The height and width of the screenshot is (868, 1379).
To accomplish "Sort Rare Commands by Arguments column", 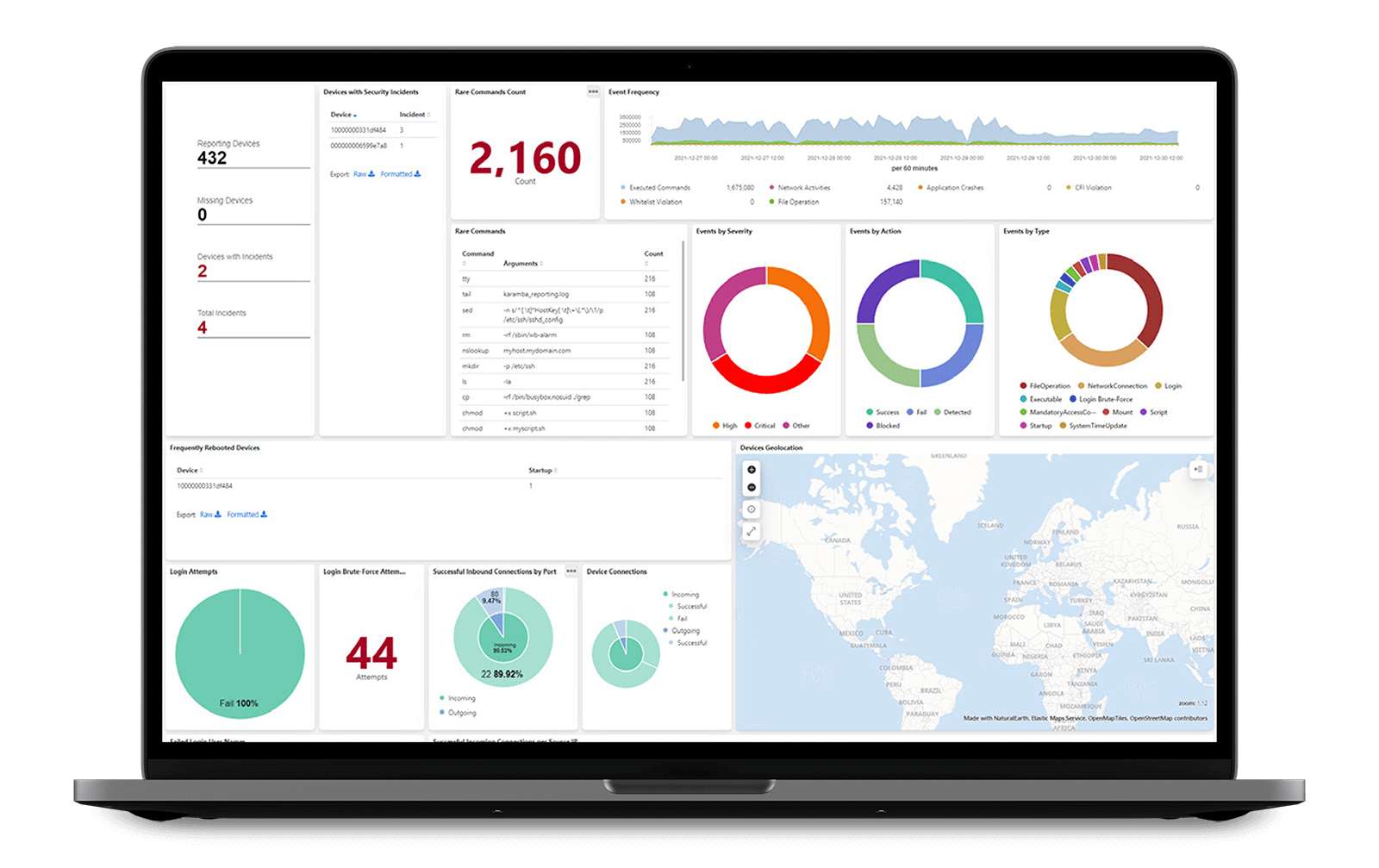I will 523,264.
